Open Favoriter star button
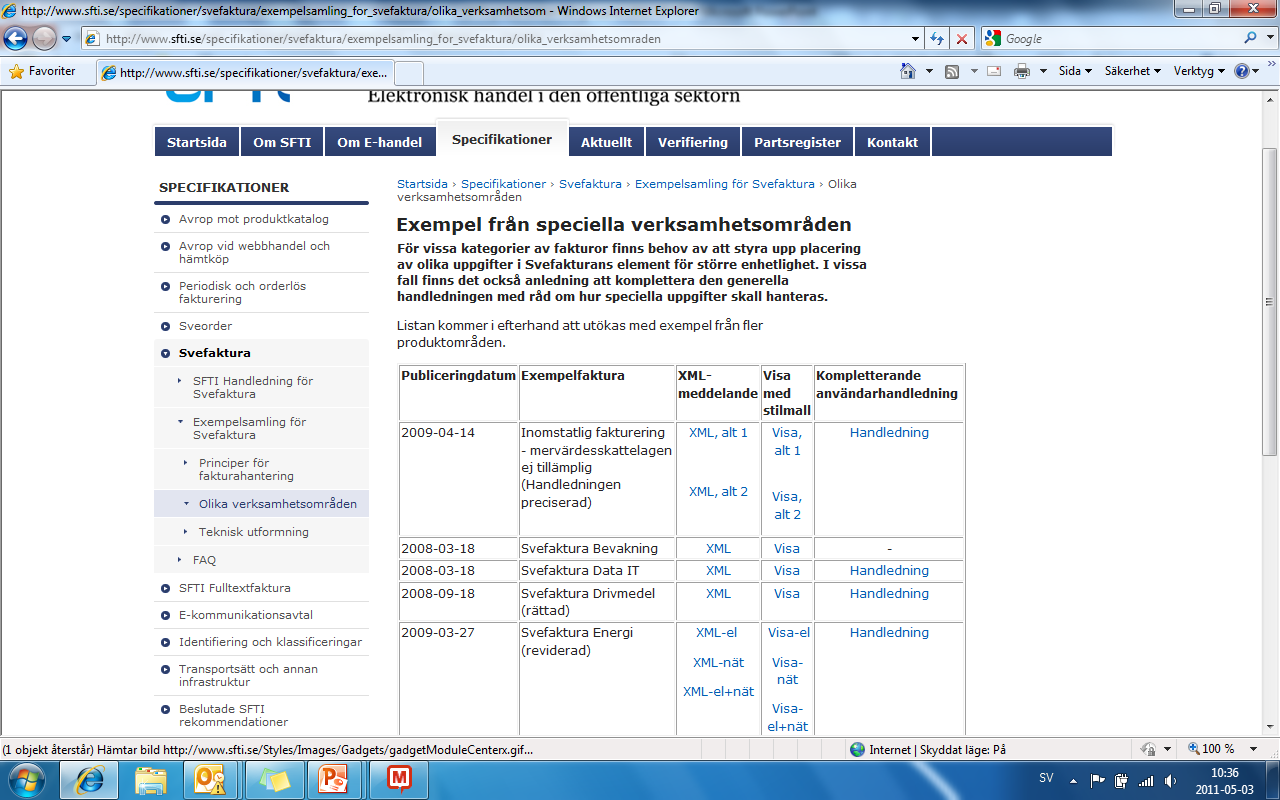This screenshot has height=800, width=1280. point(42,72)
